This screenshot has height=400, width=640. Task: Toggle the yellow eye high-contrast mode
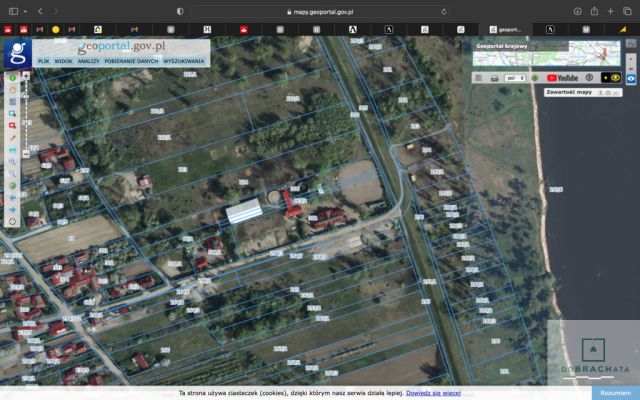pos(615,78)
